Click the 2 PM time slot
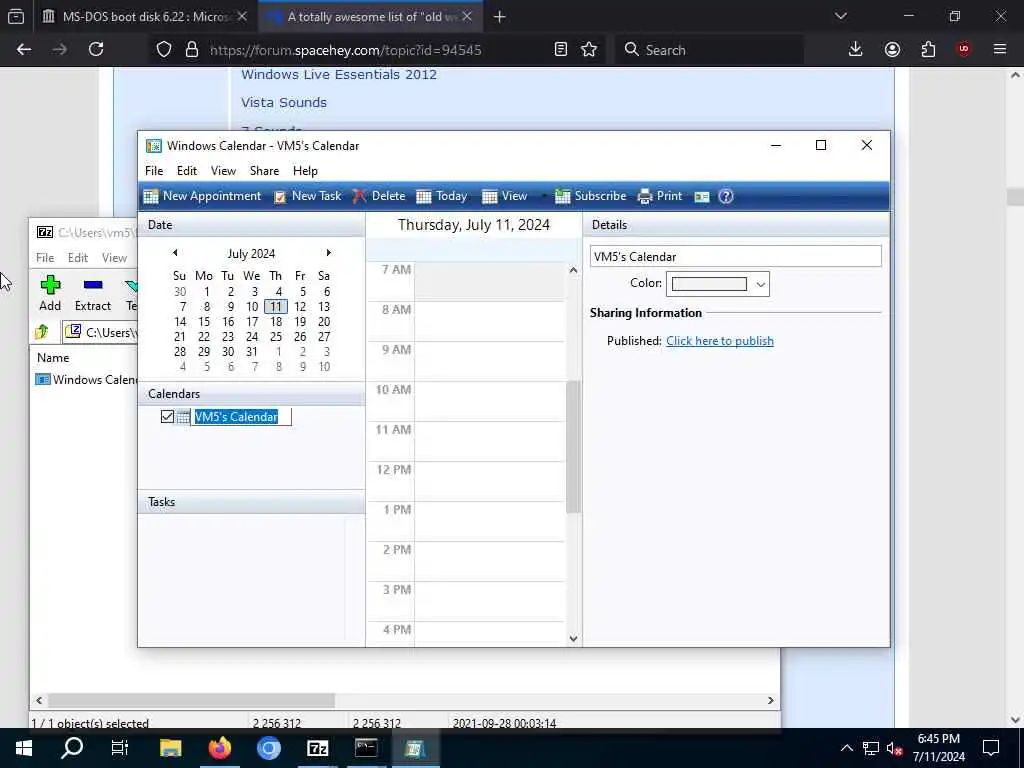The image size is (1024, 768). click(488, 561)
